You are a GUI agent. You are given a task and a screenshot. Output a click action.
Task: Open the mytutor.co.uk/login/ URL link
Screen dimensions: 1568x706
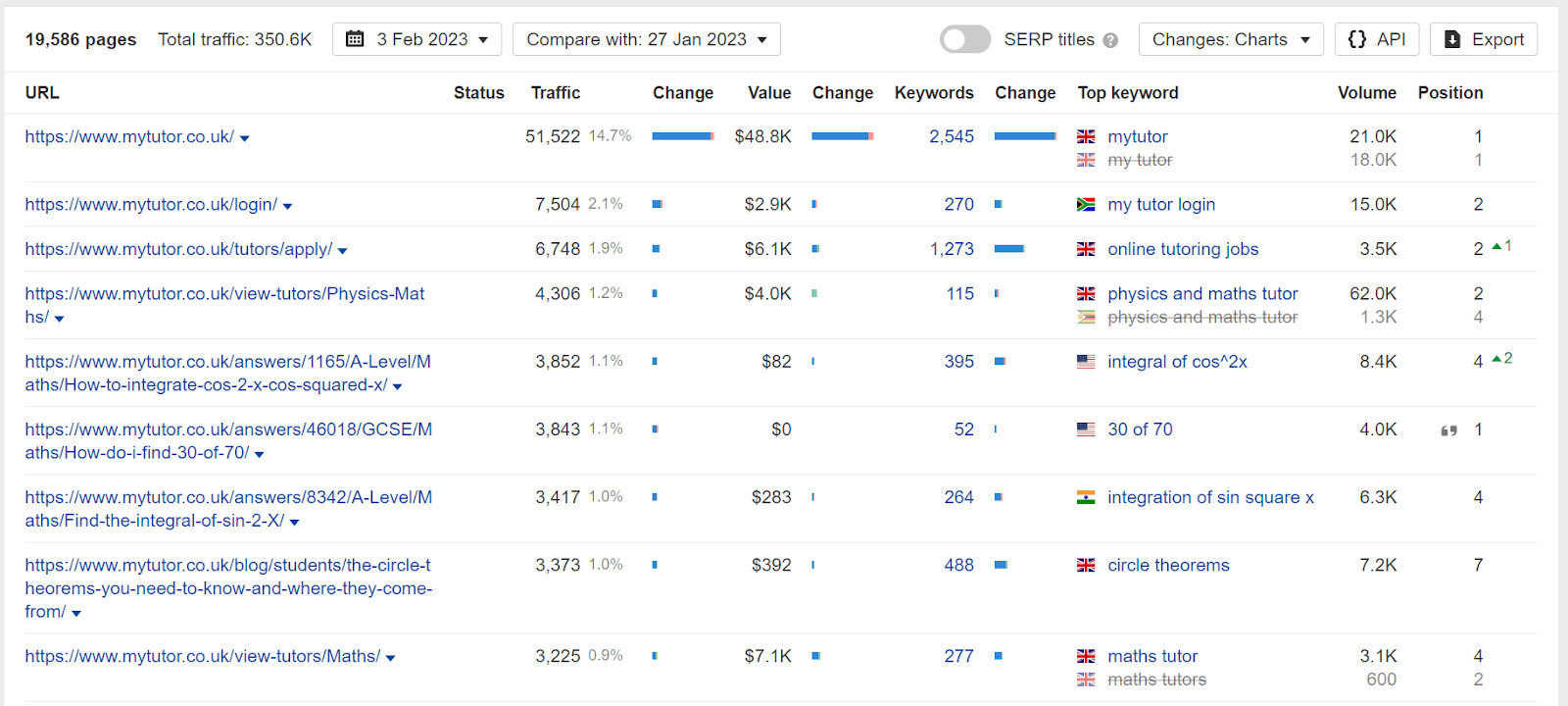pyautogui.click(x=151, y=204)
